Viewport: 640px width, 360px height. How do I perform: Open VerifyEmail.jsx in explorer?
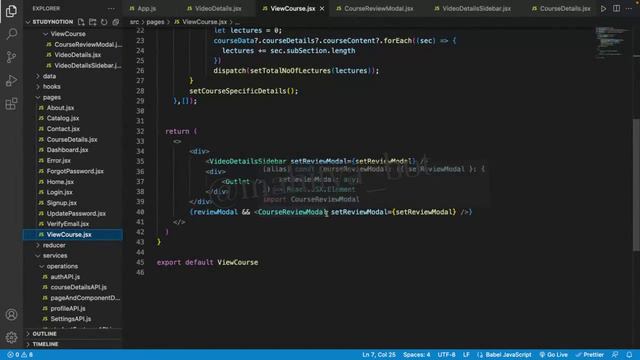pos(68,224)
